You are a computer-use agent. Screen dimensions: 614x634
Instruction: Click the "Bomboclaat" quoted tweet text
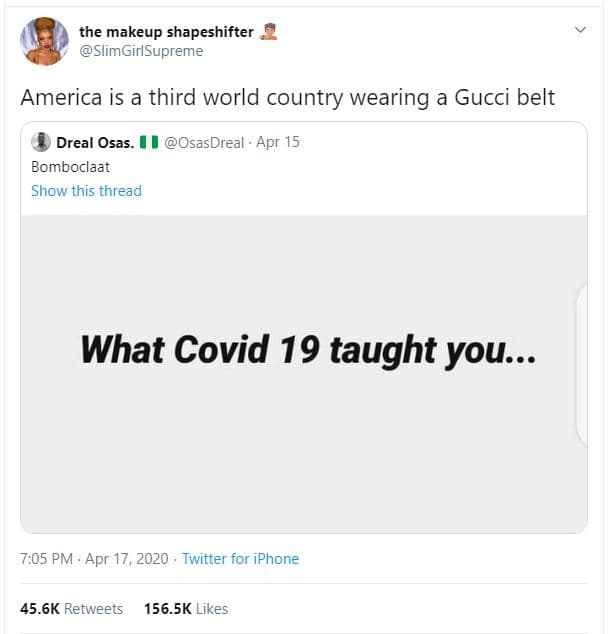pos(70,167)
